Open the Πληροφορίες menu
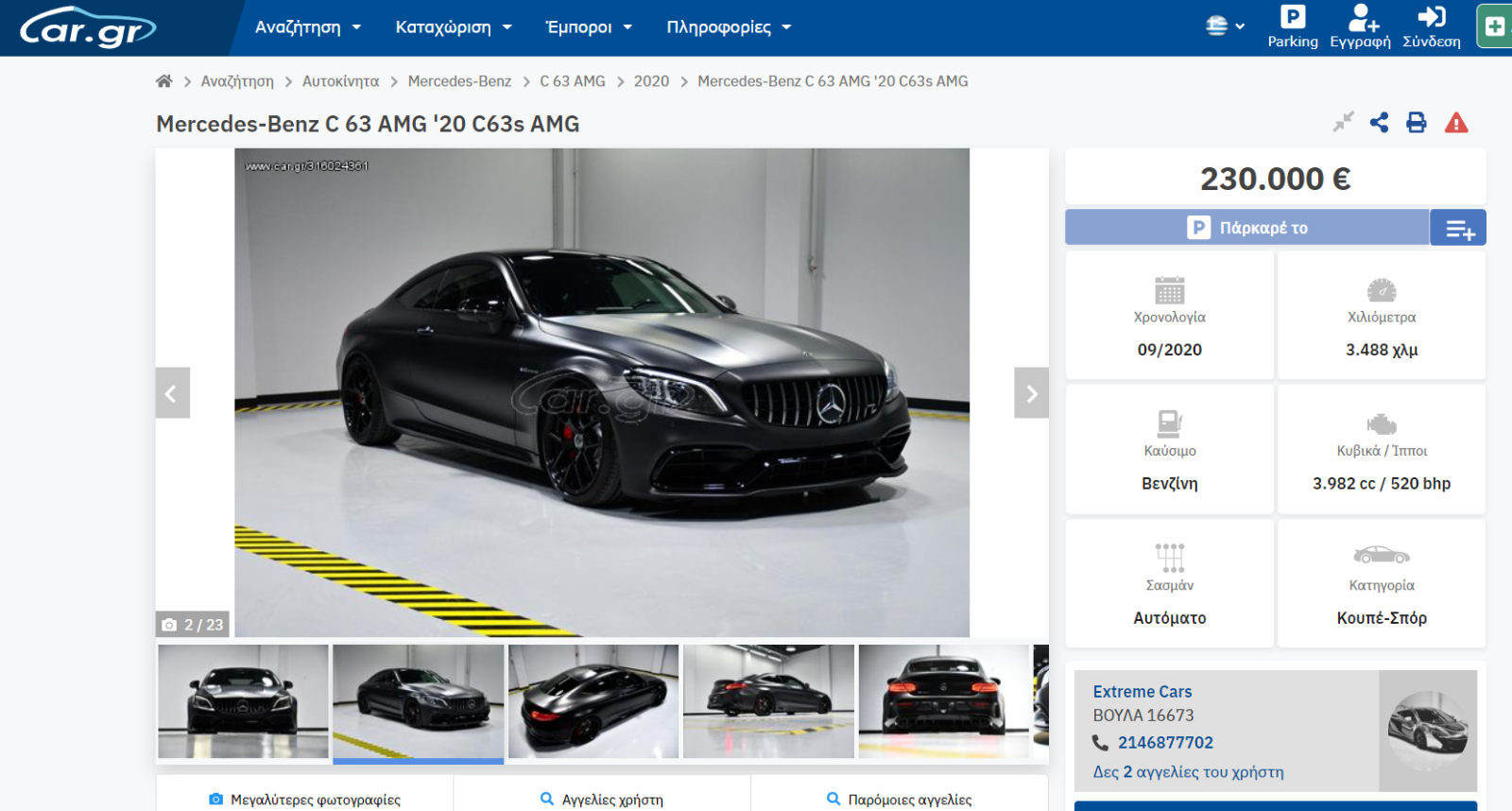Viewport: 1512px width, 811px height. point(729,27)
